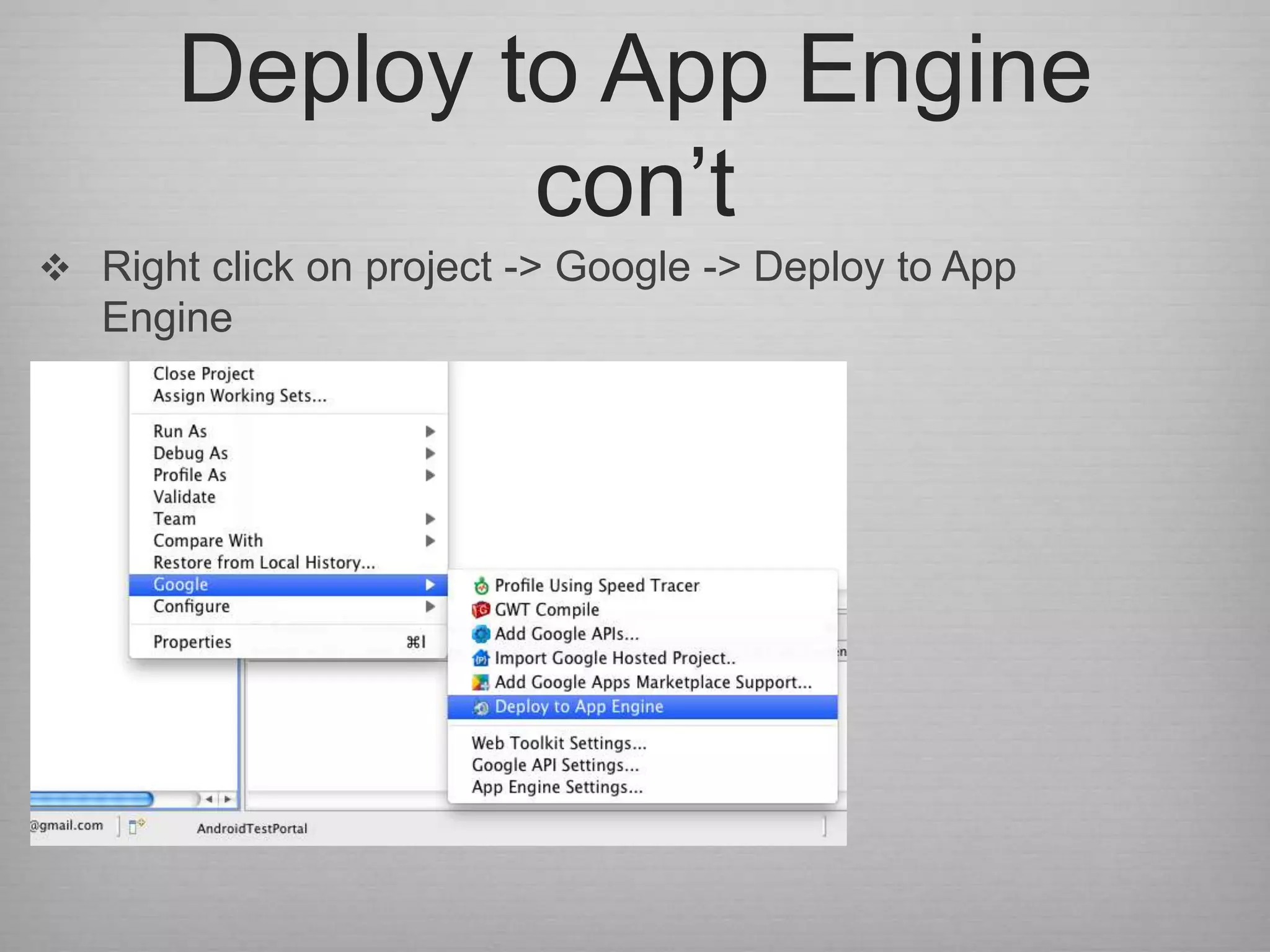Choose Close Project from context menu
Image resolution: width=1270 pixels, height=952 pixels.
pos(288,374)
